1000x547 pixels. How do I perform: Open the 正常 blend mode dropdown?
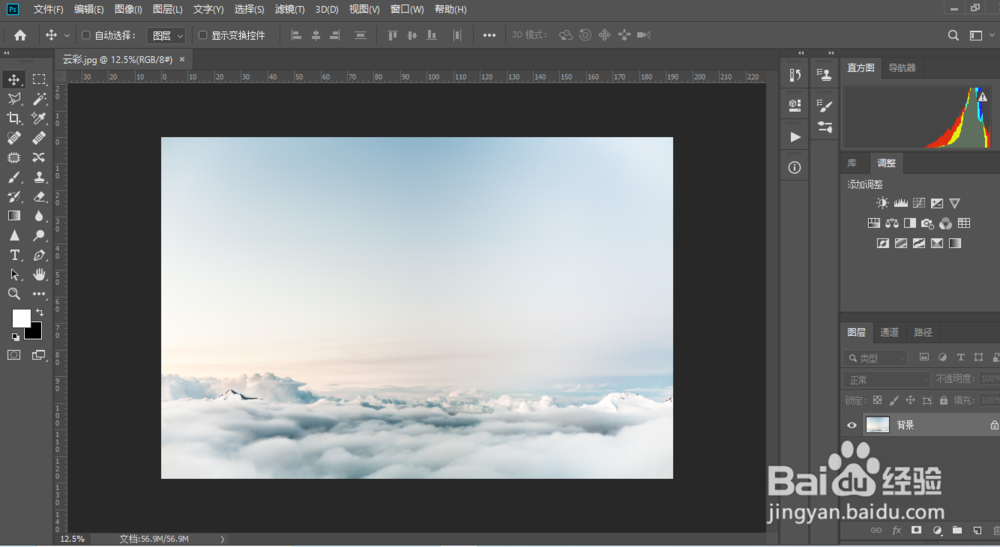(886, 379)
